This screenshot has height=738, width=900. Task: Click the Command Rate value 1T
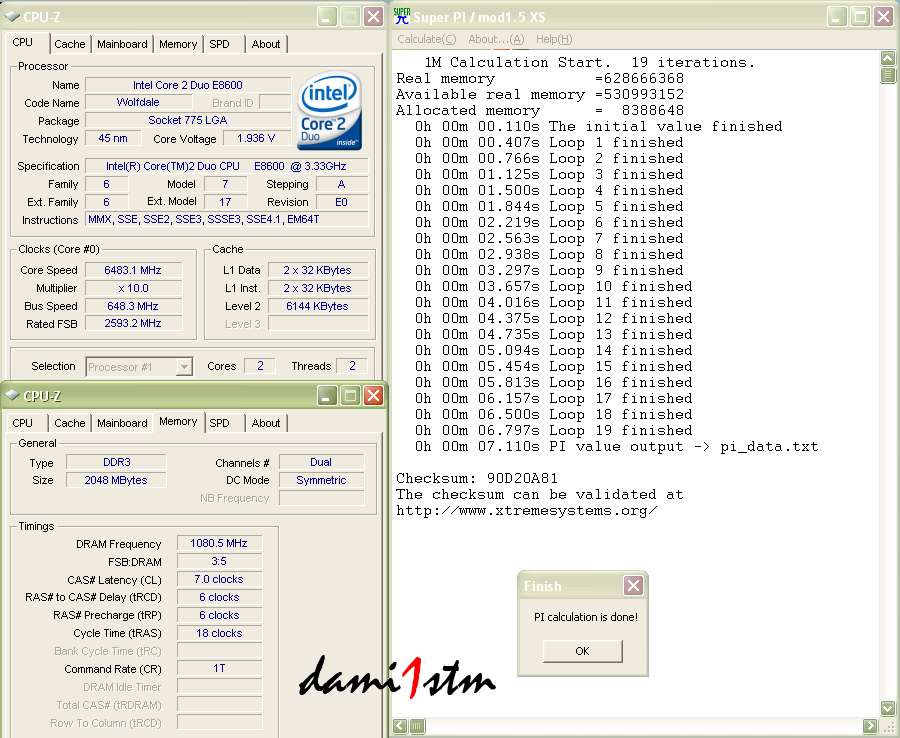coord(219,669)
